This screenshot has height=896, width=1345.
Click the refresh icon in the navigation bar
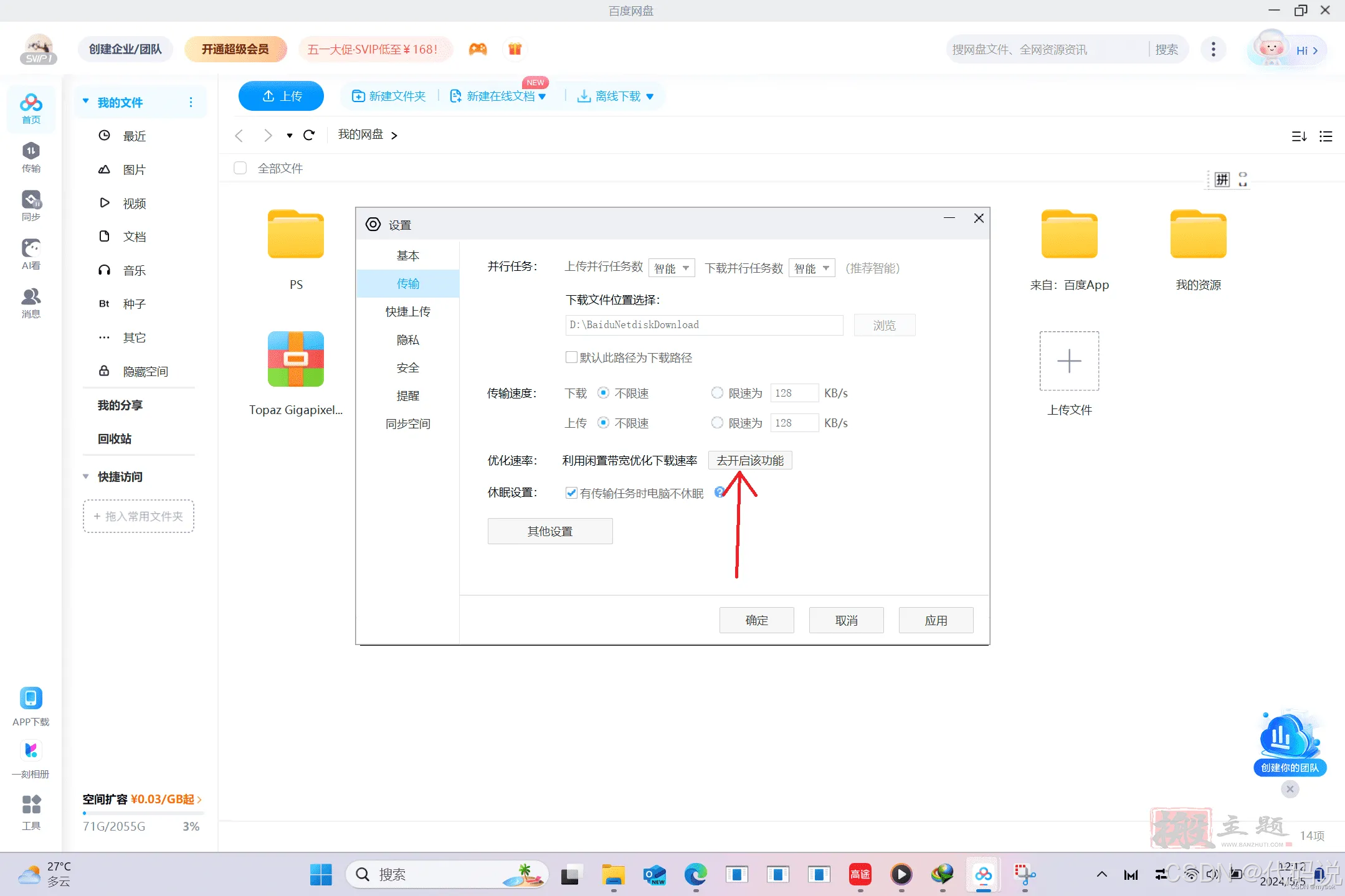pyautogui.click(x=309, y=135)
